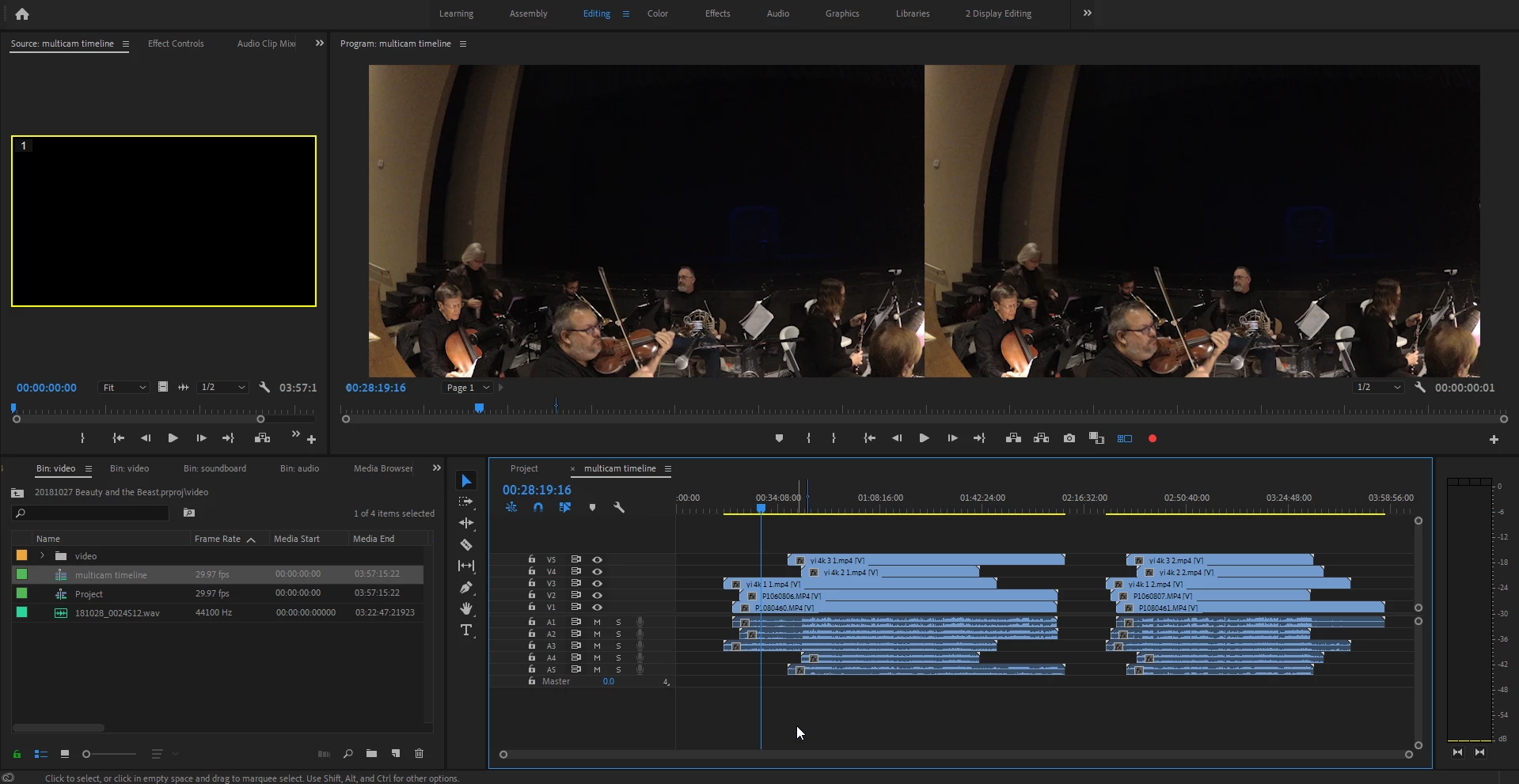Click the orange label swatch for video bin
Viewport: 1519px width, 784px height.
pyautogui.click(x=22, y=555)
